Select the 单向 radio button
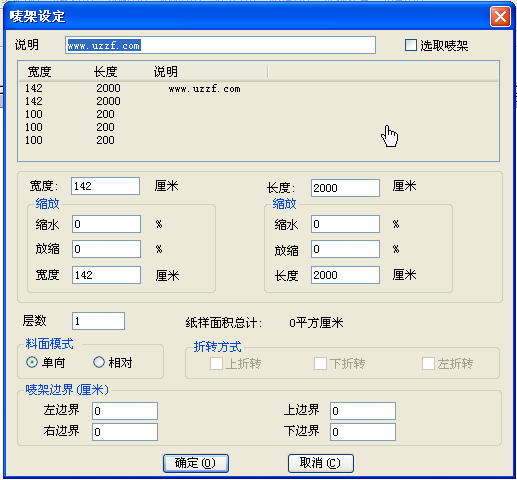The height and width of the screenshot is (480, 517). (x=32, y=362)
